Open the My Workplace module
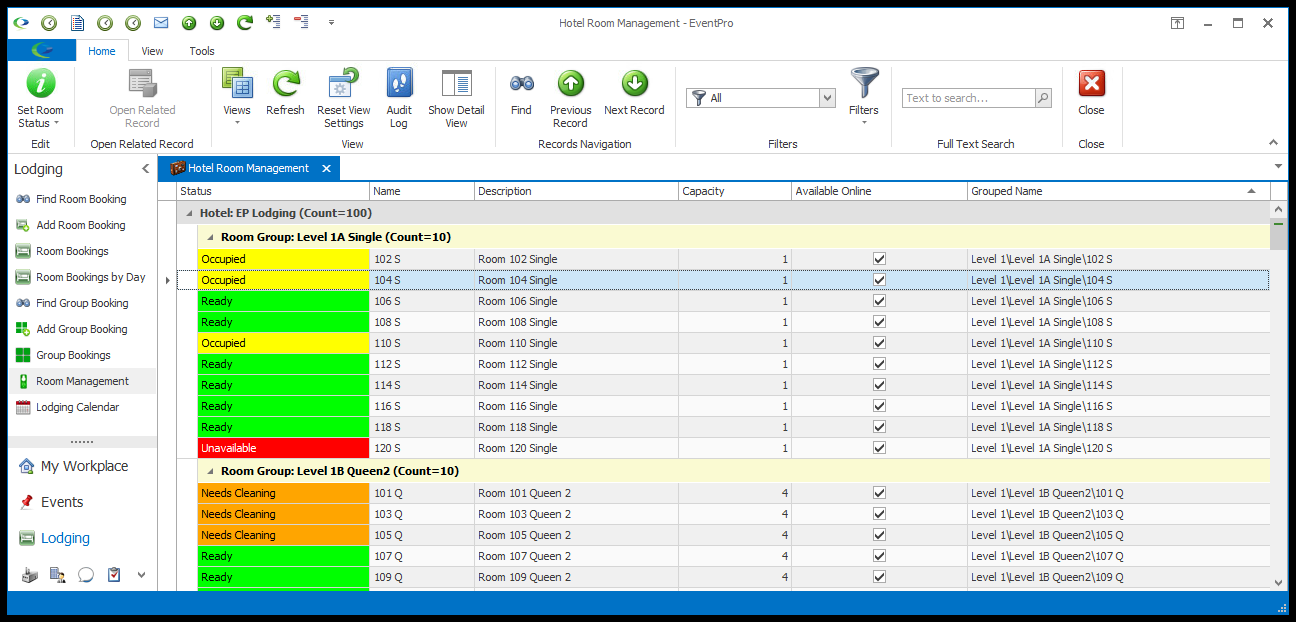1296x622 pixels. click(x=84, y=466)
